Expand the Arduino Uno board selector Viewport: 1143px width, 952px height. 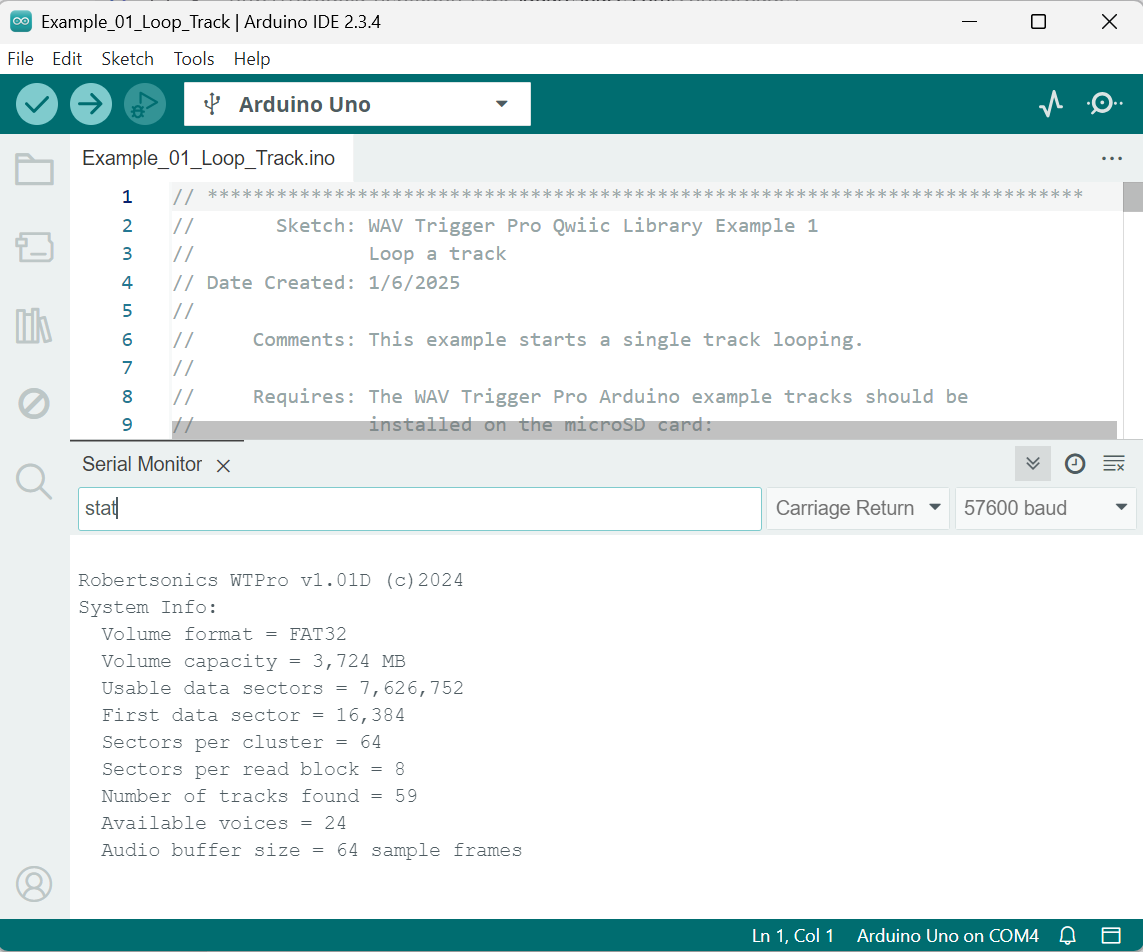[357, 104]
